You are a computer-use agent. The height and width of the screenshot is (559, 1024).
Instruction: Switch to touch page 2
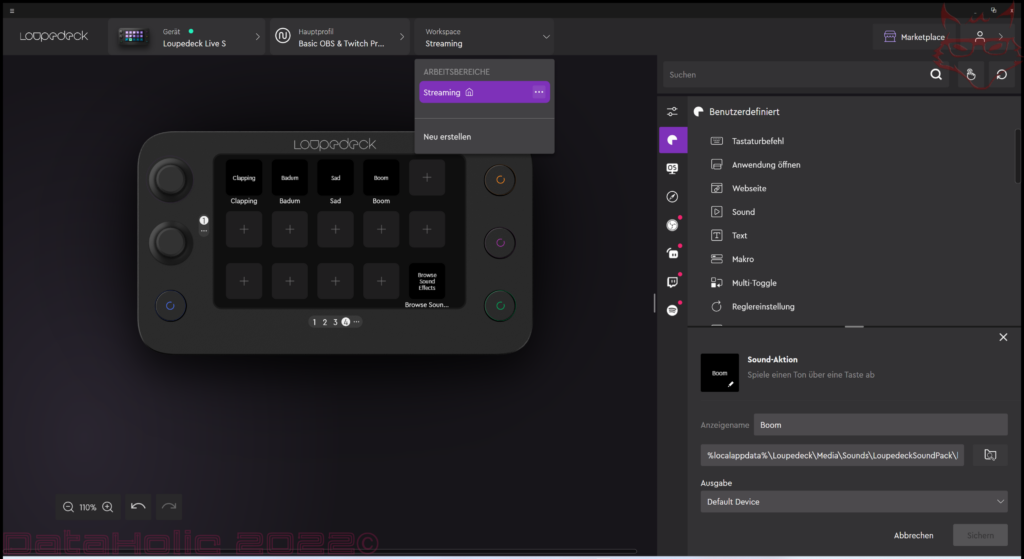[325, 322]
